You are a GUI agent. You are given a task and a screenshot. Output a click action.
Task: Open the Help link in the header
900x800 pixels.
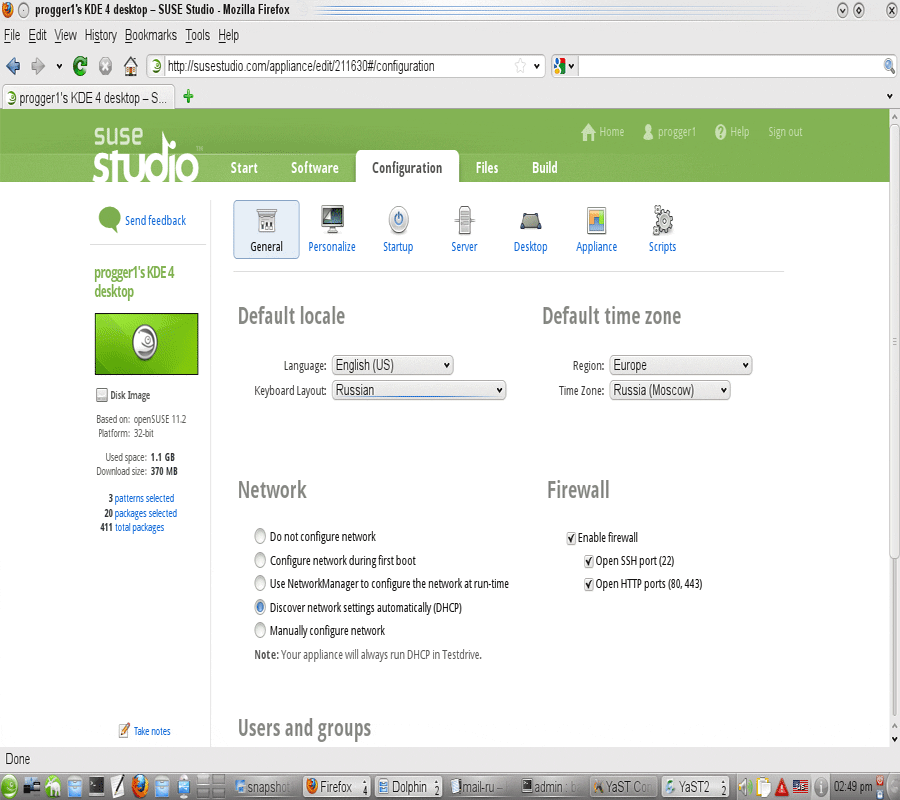tap(732, 132)
